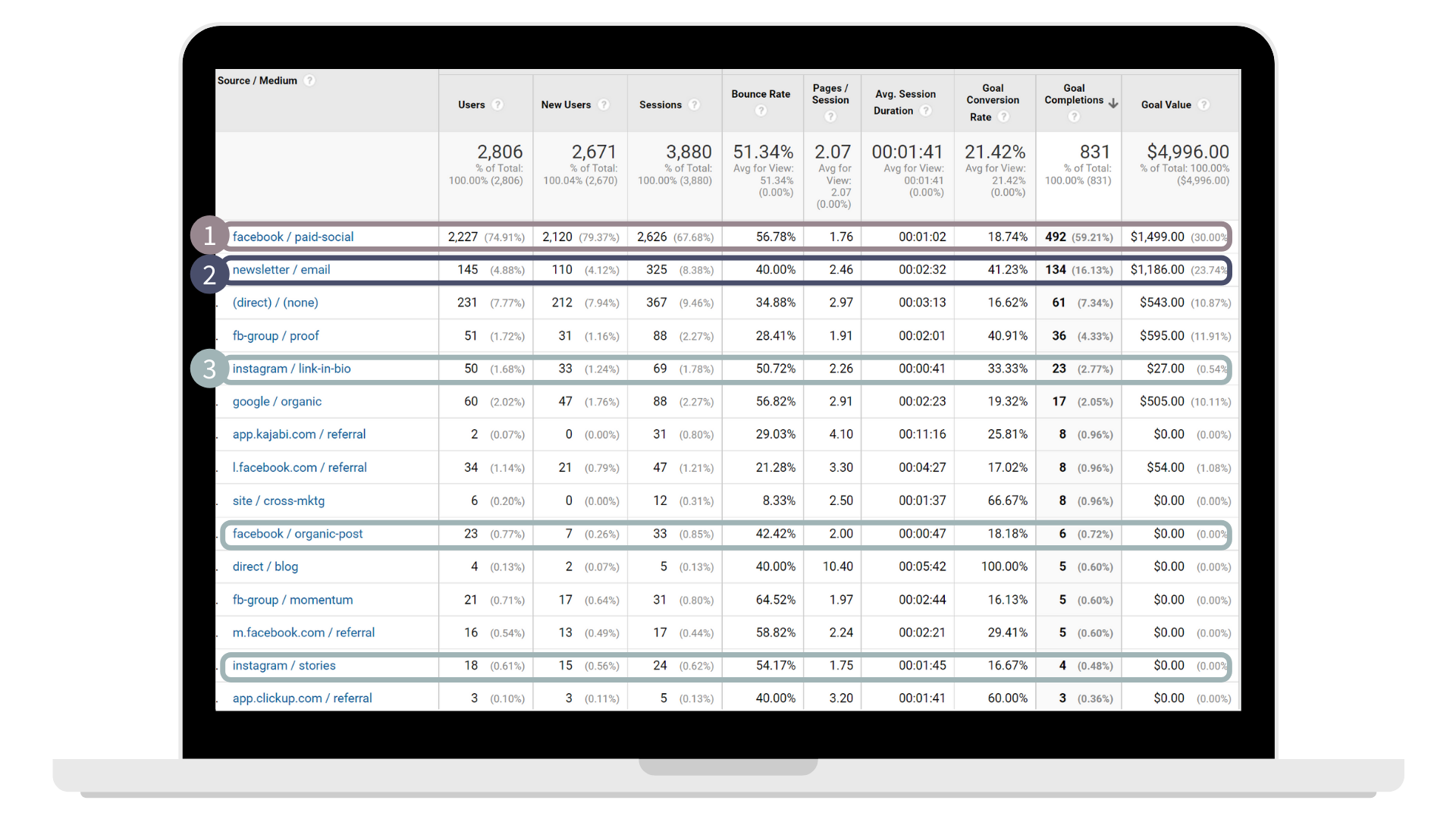Click Goal Conversion Rate help icon

tap(1004, 117)
